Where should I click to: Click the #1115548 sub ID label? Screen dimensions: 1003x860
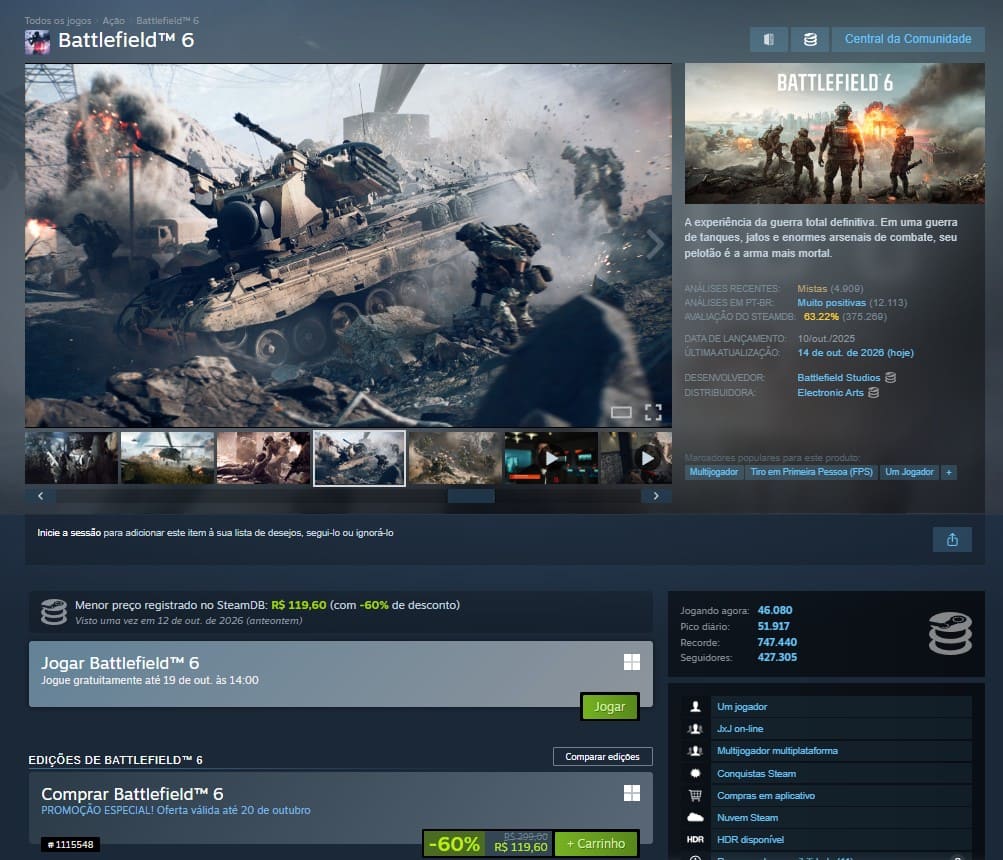click(x=70, y=845)
